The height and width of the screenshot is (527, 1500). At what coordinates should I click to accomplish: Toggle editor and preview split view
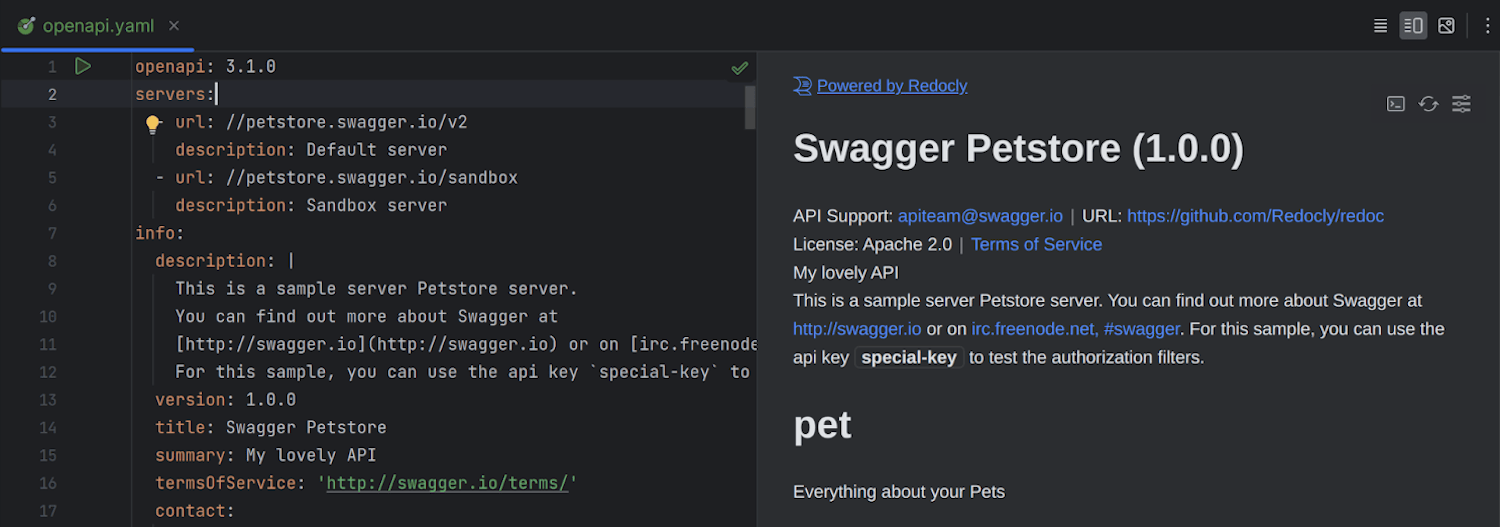click(1413, 26)
